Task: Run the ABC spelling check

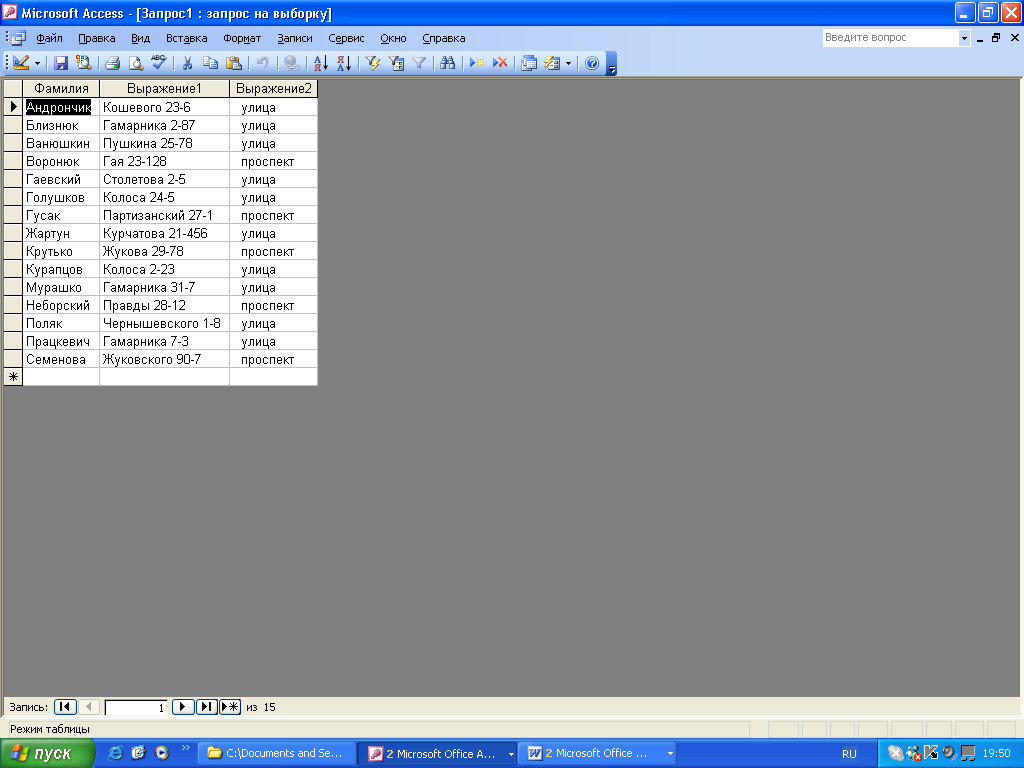Action: coord(158,63)
